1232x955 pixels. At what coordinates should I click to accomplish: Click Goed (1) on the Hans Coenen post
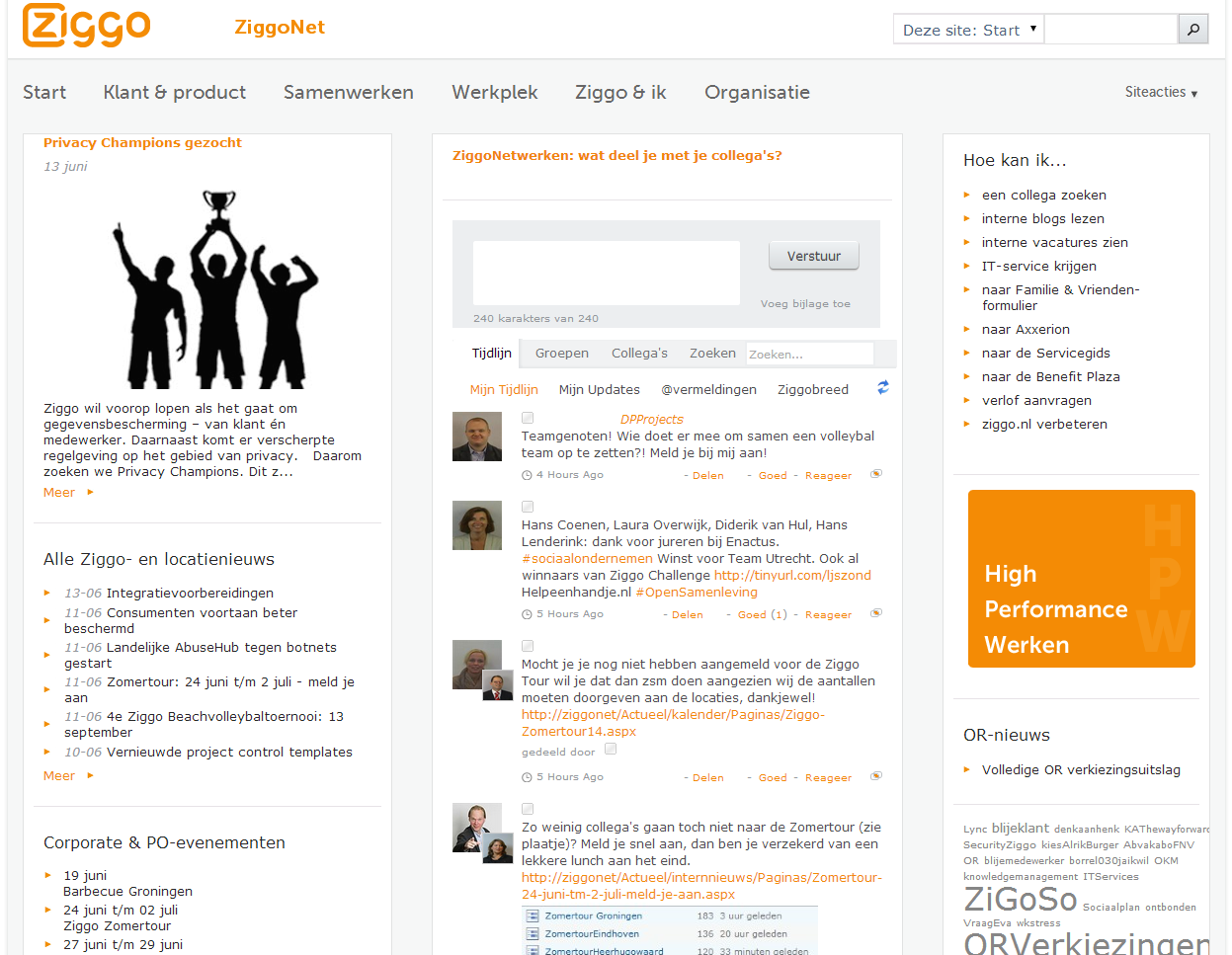(762, 614)
